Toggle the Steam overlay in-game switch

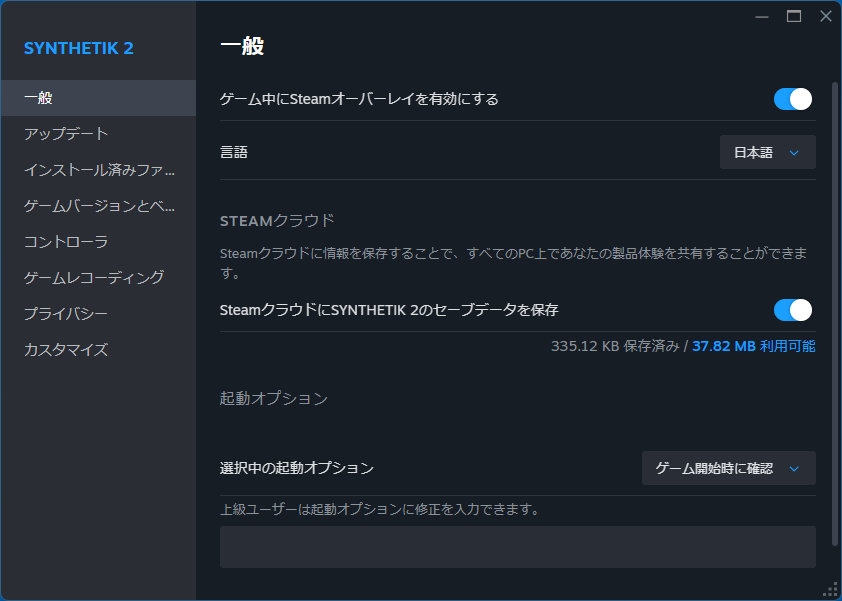(x=792, y=99)
